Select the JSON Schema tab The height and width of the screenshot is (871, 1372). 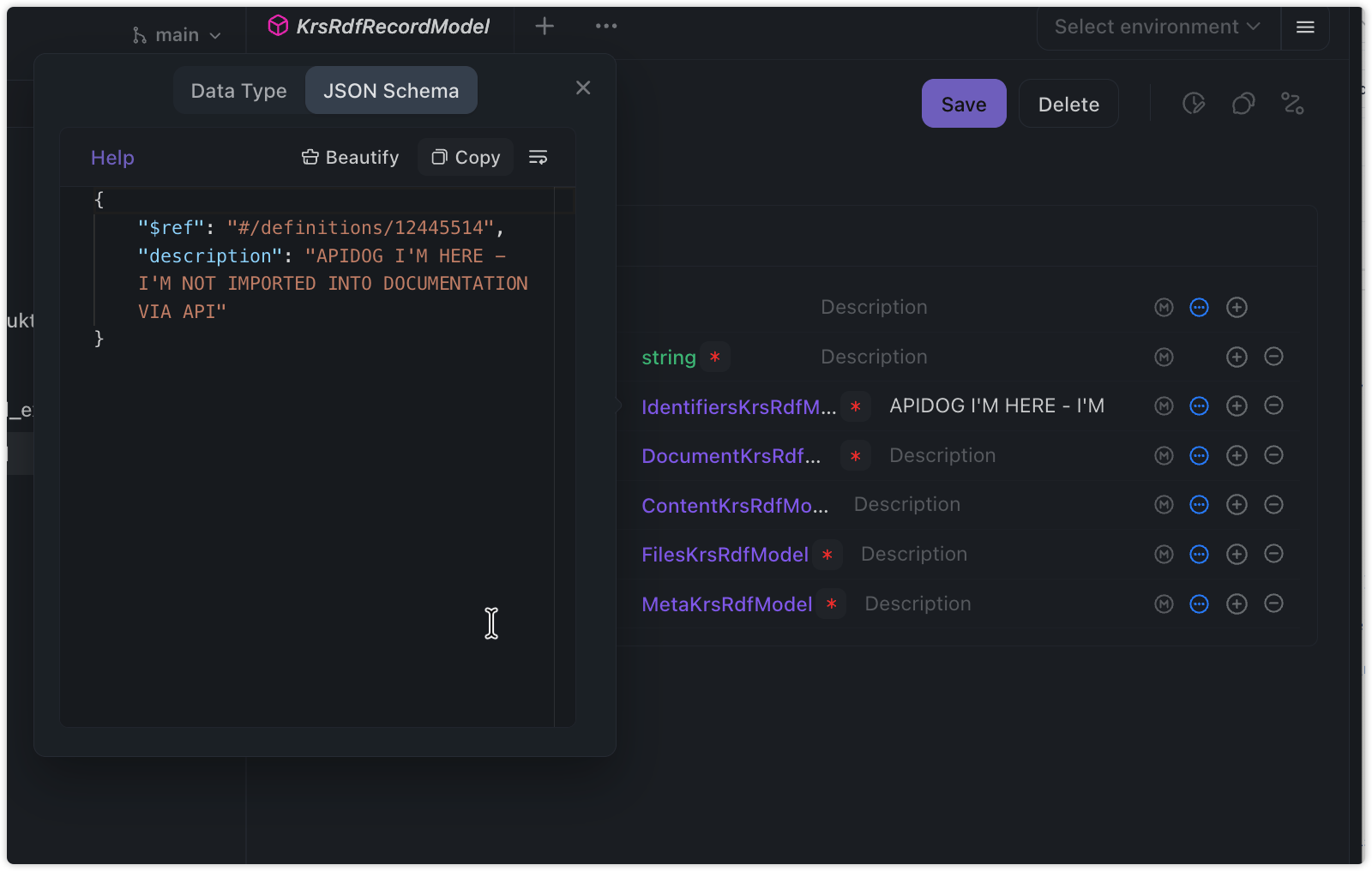pyautogui.click(x=391, y=91)
